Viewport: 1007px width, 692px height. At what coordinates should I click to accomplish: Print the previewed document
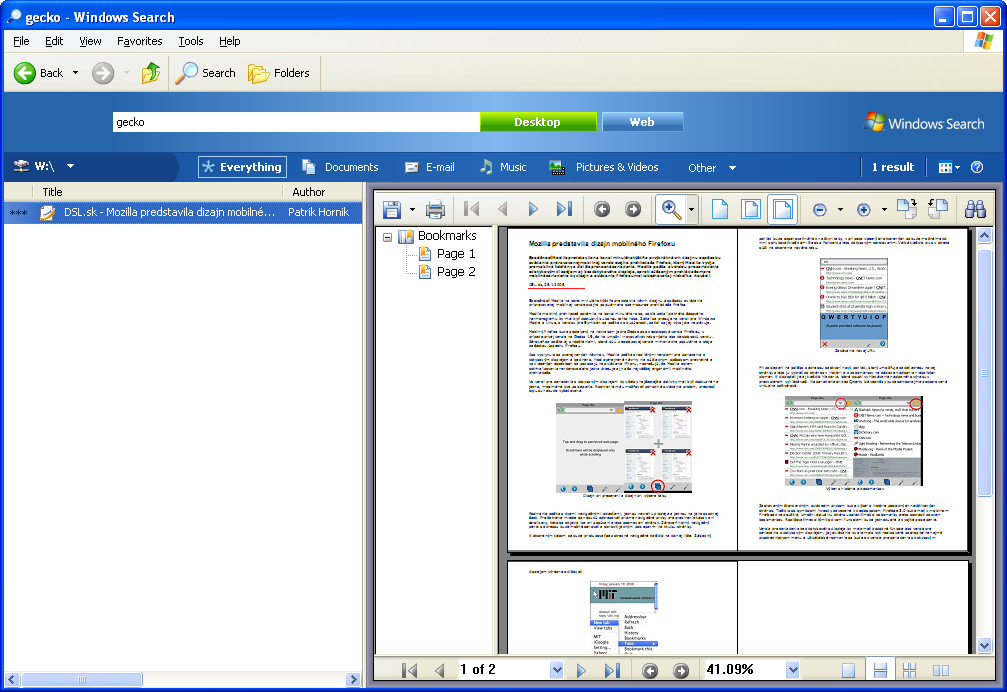click(435, 209)
